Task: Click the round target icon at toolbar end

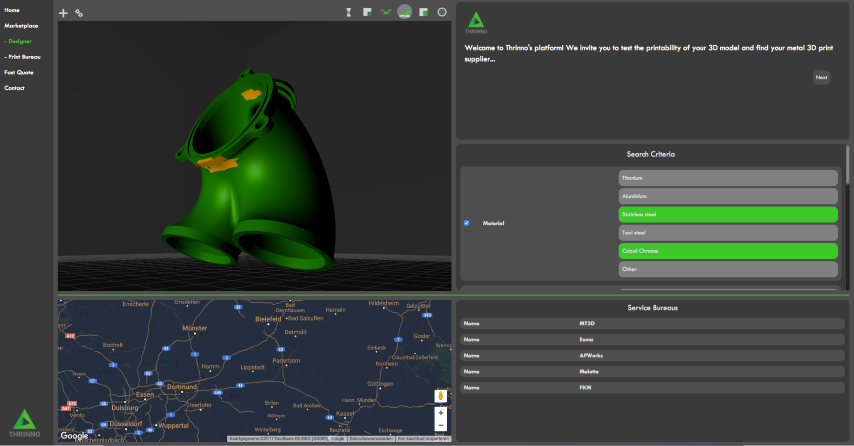Action: (x=442, y=12)
